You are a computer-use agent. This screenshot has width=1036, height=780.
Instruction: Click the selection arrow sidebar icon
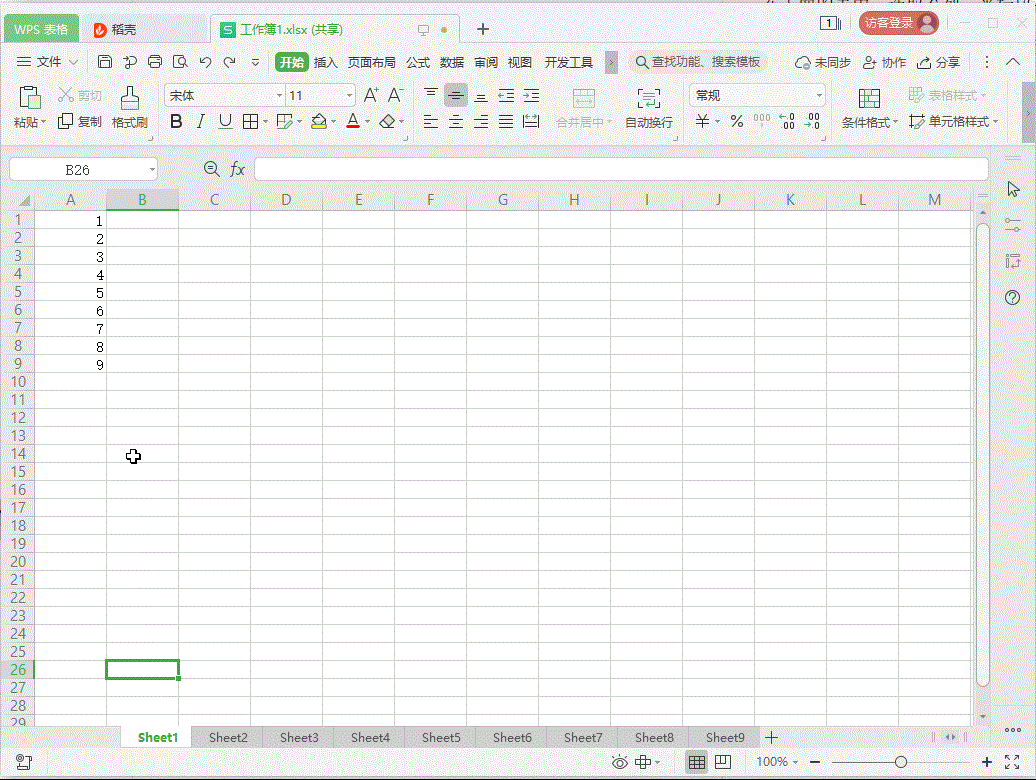[x=1013, y=190]
